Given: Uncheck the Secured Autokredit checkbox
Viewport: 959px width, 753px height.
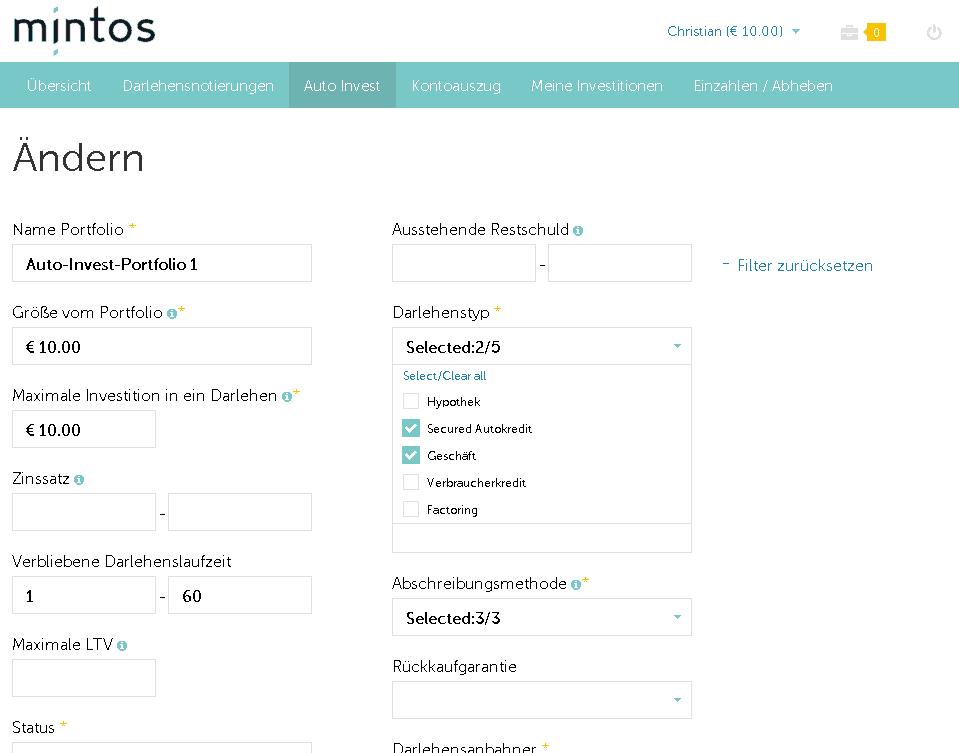Looking at the screenshot, I should pos(411,428).
